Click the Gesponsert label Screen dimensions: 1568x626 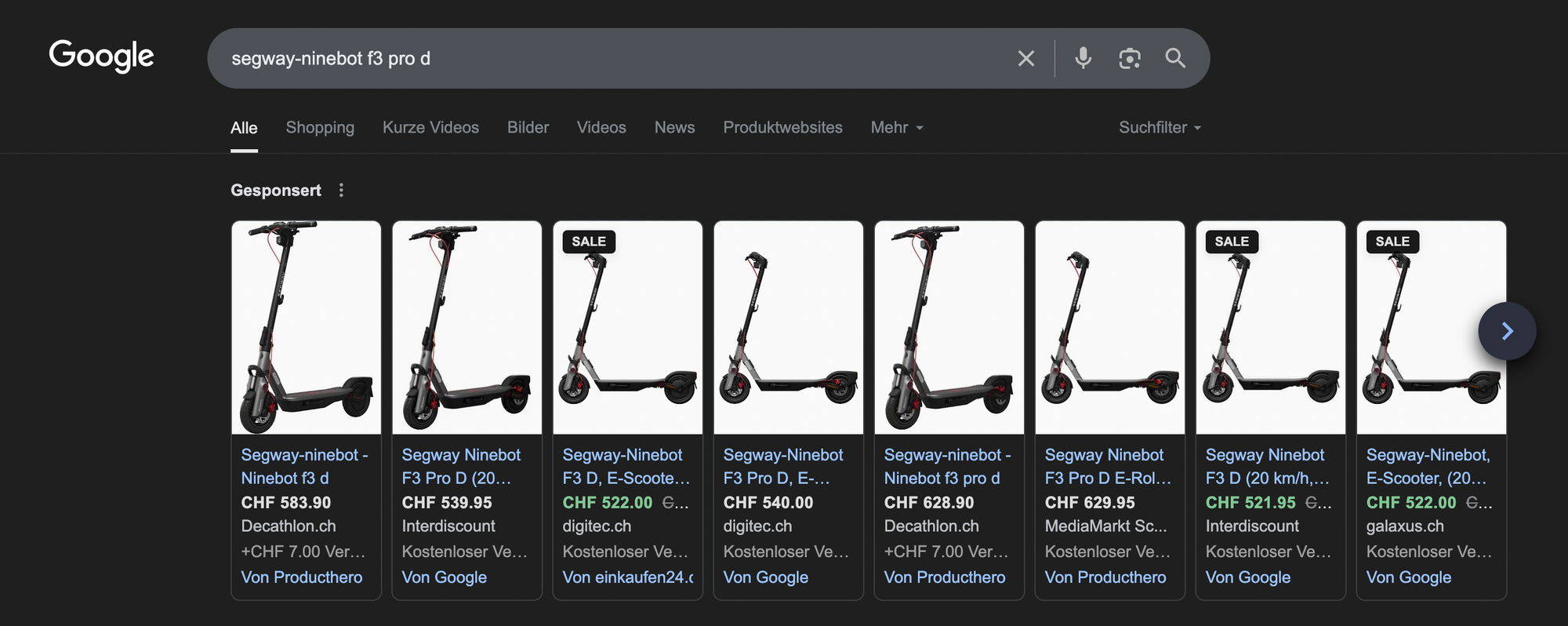coord(276,191)
